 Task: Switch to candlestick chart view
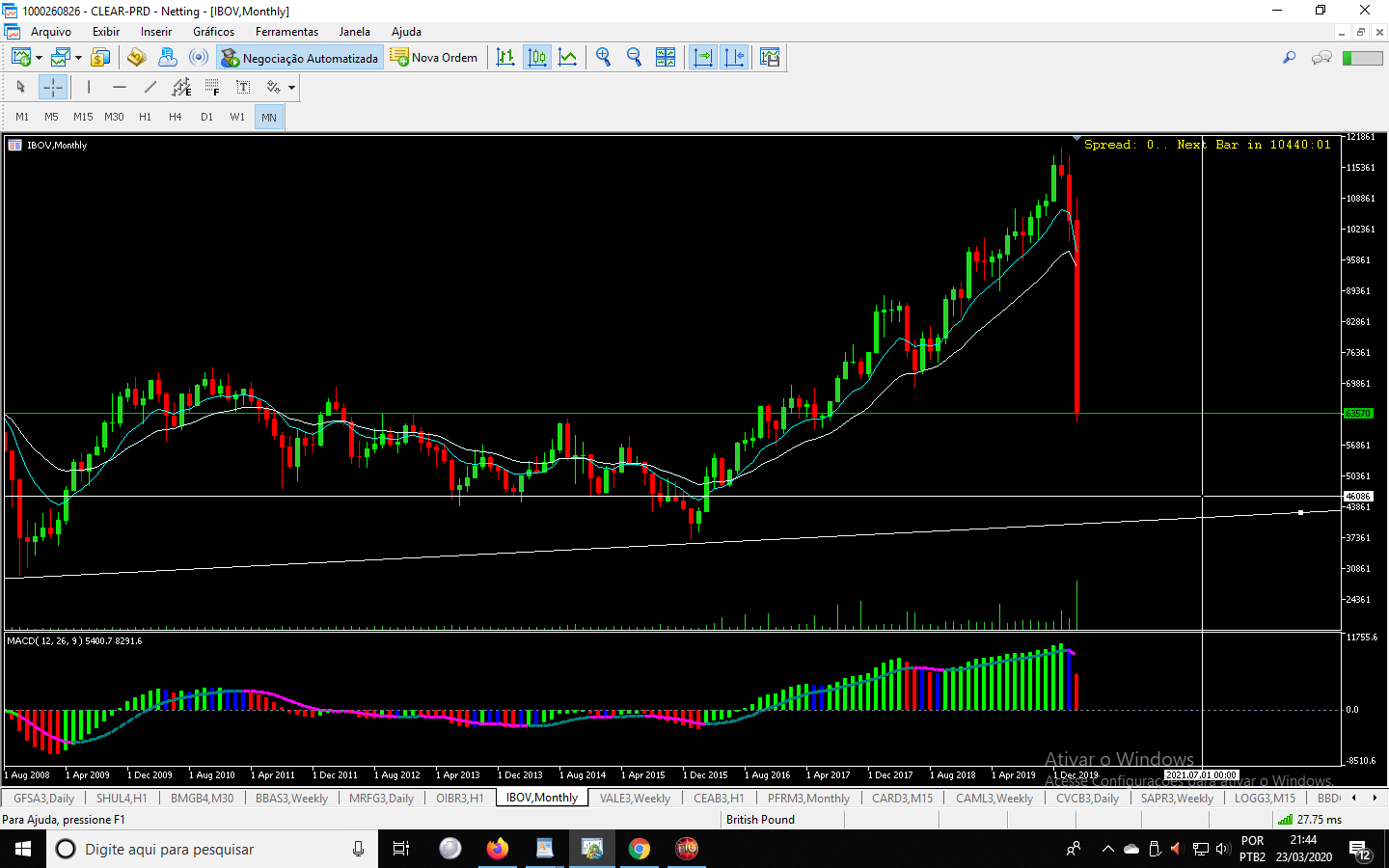click(536, 58)
